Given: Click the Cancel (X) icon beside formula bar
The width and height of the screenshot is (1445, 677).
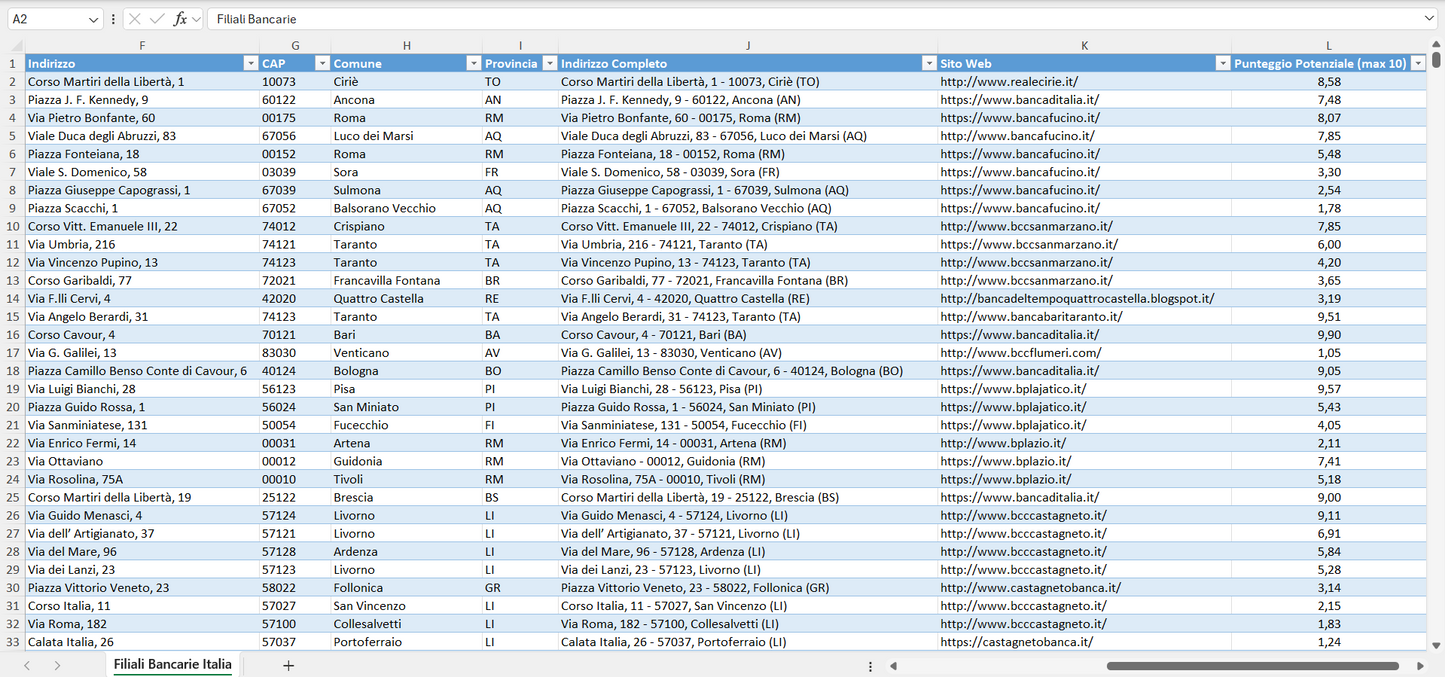Looking at the screenshot, I should 134,18.
